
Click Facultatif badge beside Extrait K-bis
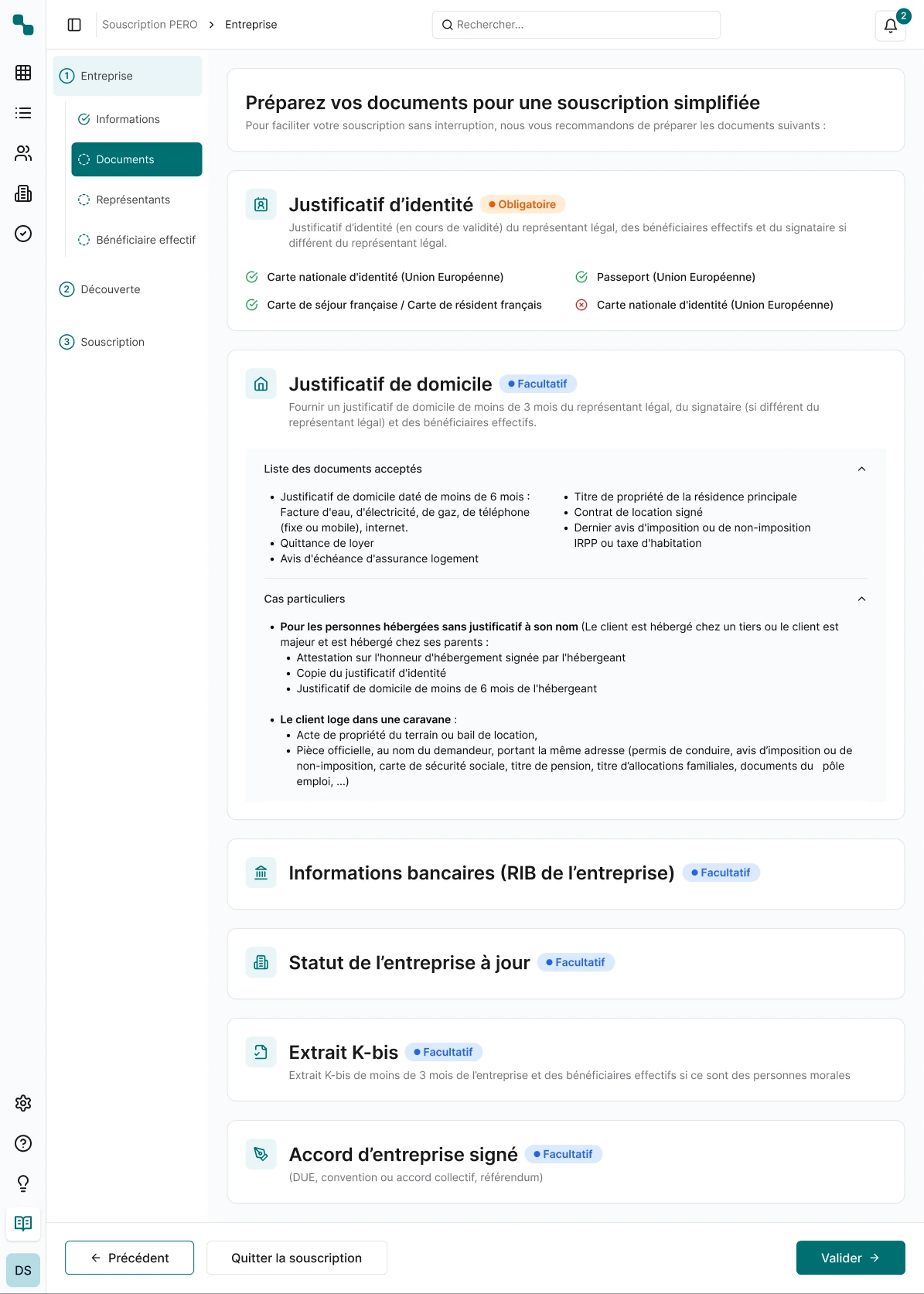tap(444, 1052)
